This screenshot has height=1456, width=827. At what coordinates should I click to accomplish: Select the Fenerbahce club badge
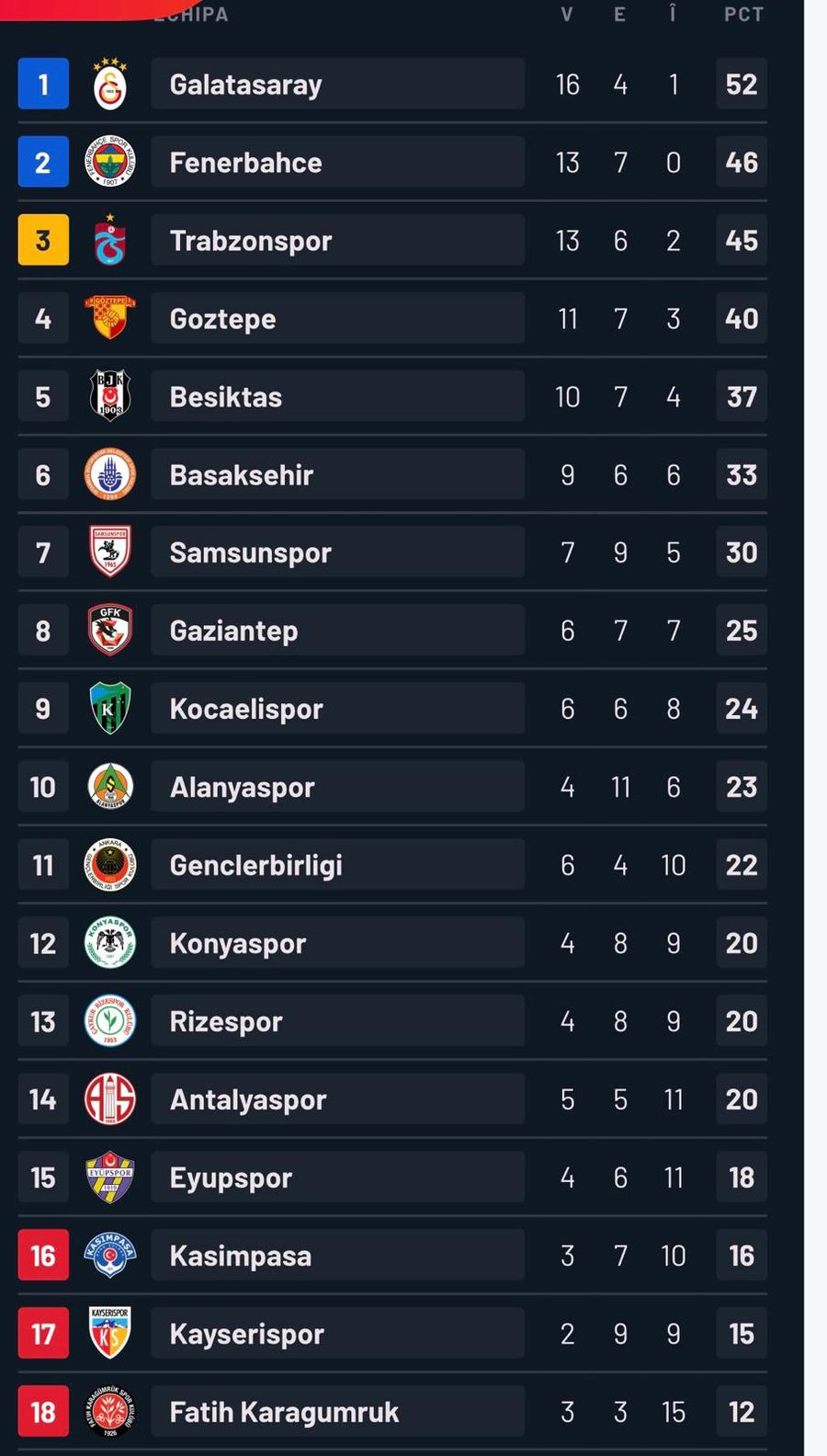tap(109, 162)
